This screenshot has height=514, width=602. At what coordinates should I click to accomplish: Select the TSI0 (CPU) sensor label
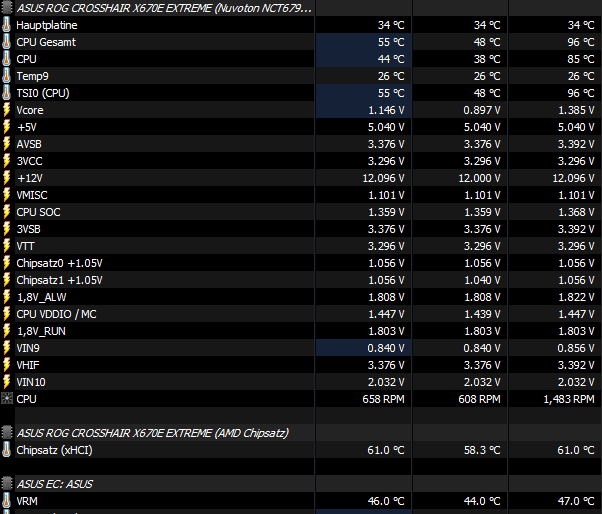43,93
